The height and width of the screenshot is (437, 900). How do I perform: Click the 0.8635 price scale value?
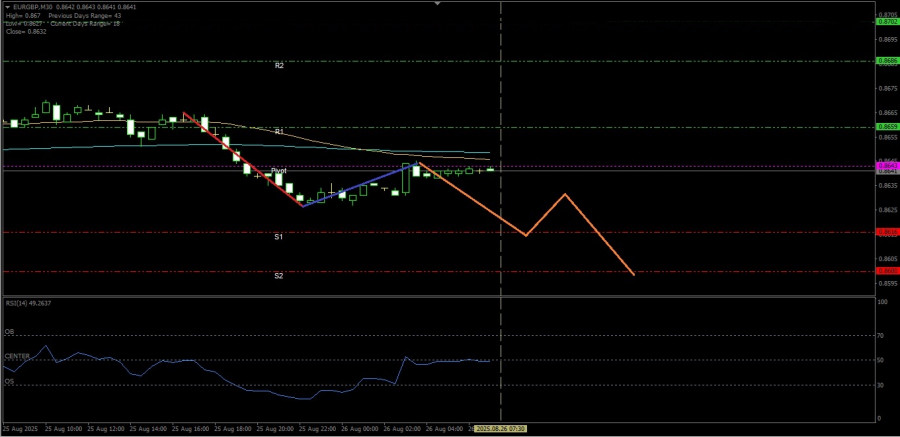887,186
